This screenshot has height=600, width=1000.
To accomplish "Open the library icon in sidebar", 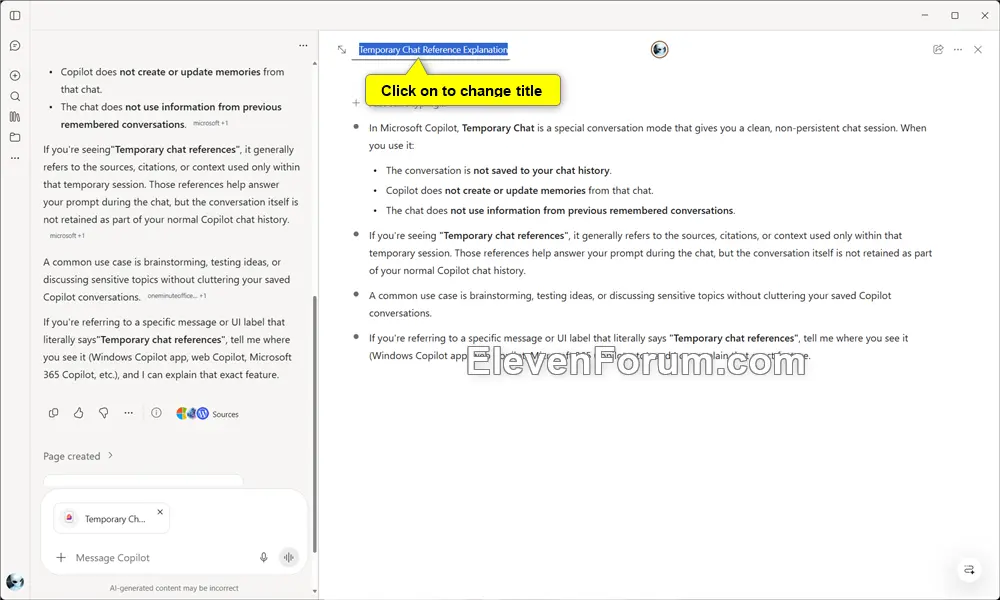I will click(x=15, y=117).
